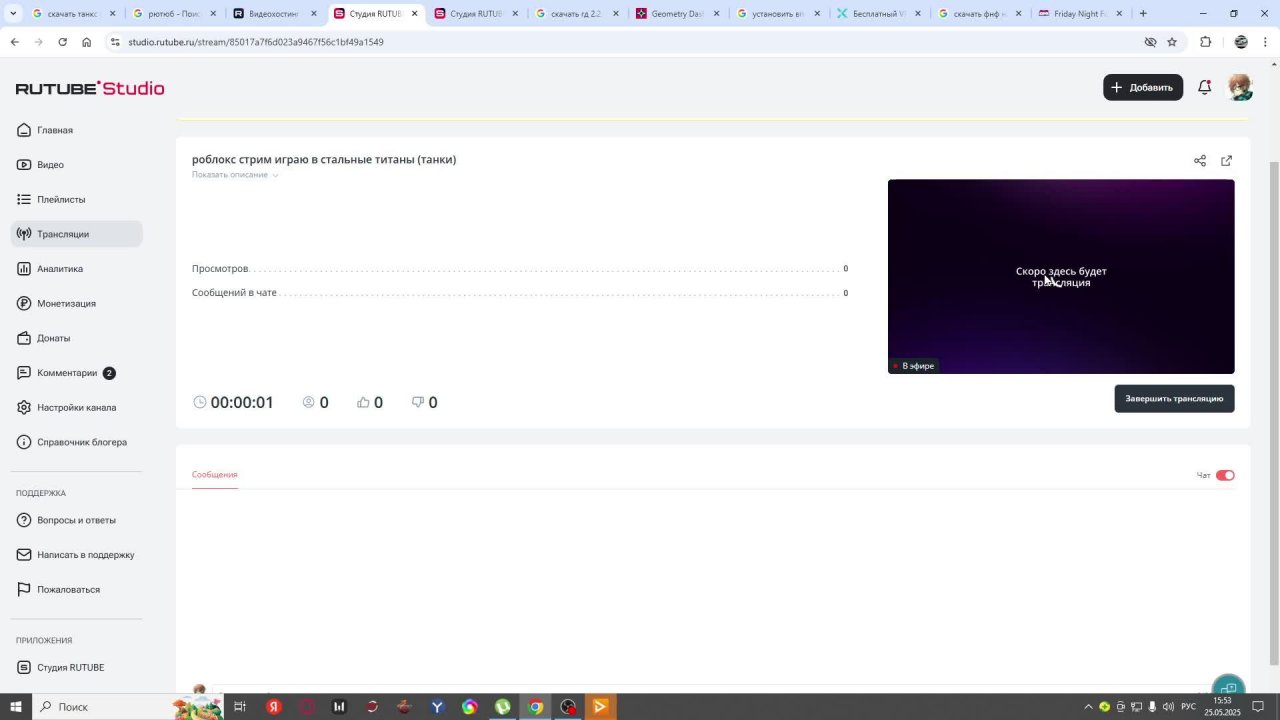Select Трансляции in the sidebar

point(76,234)
